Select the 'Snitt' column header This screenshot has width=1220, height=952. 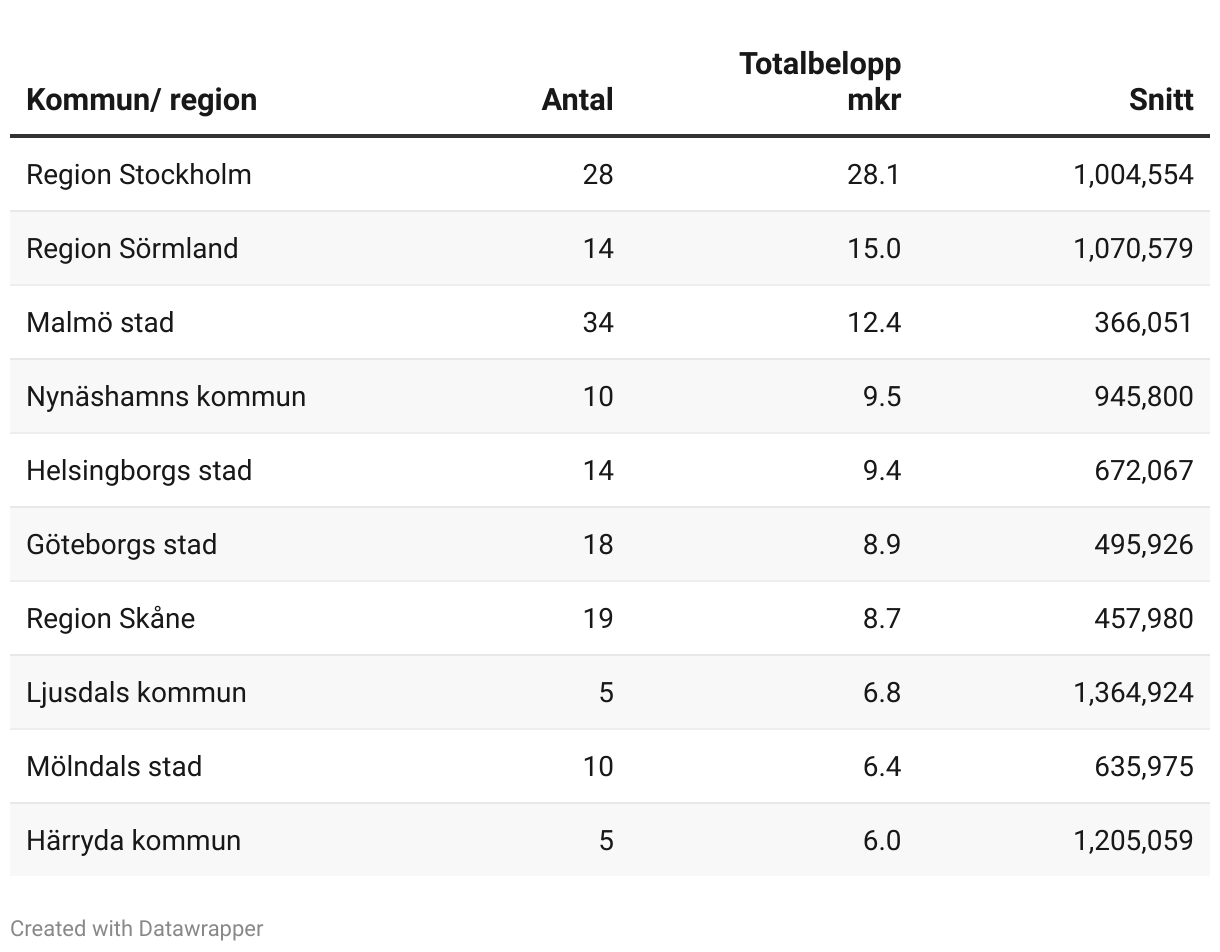[x=1161, y=100]
